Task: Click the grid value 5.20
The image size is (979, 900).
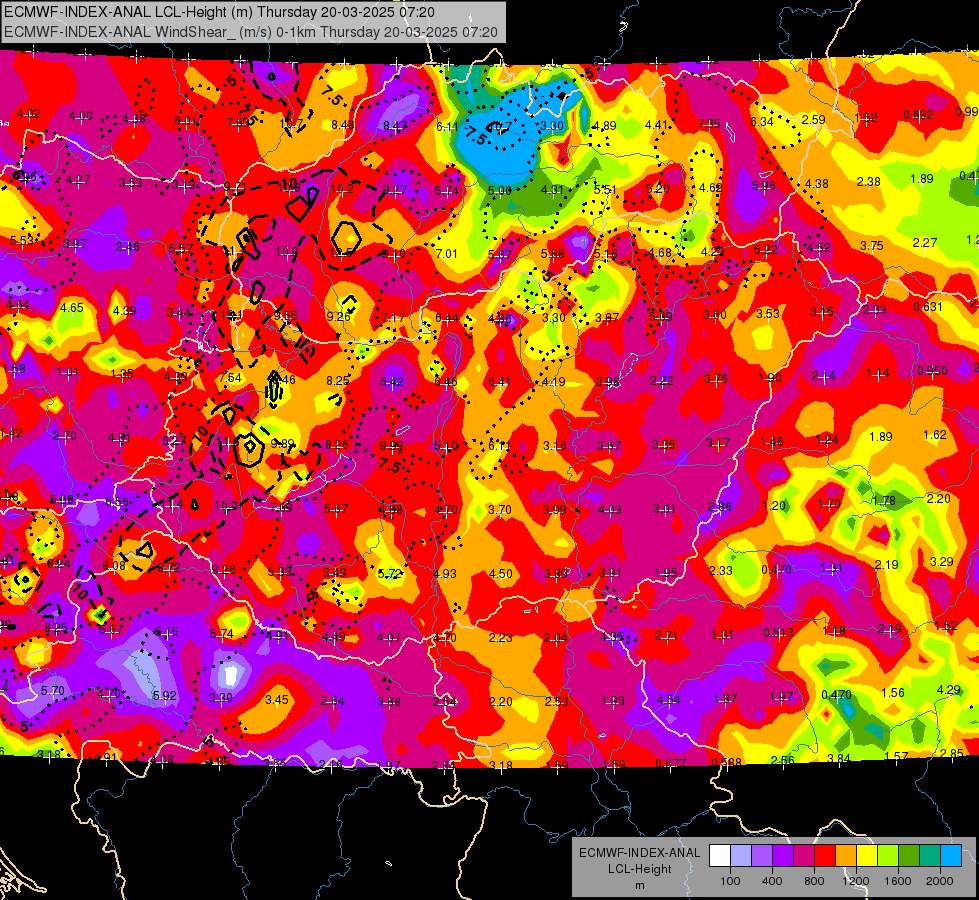Action: (x=657, y=188)
